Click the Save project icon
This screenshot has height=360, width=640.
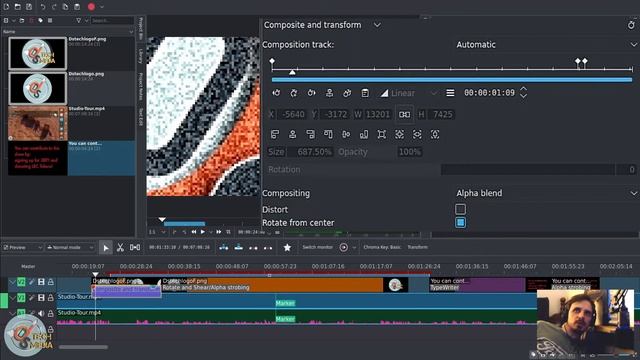click(x=29, y=7)
